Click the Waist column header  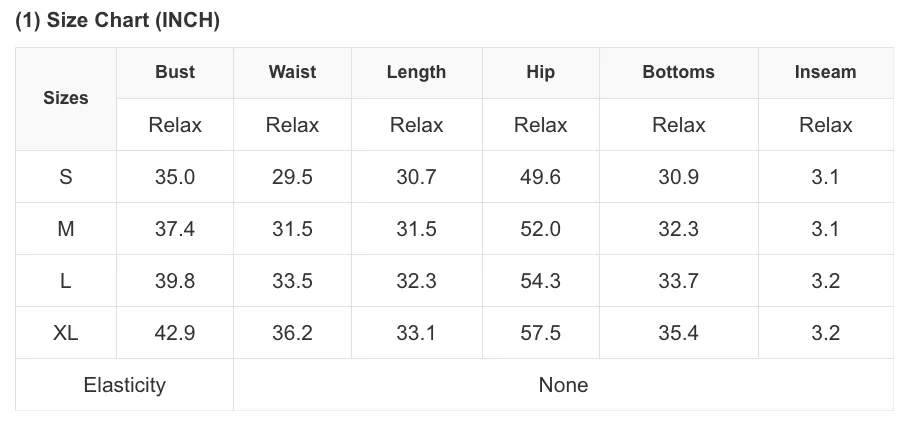point(292,73)
